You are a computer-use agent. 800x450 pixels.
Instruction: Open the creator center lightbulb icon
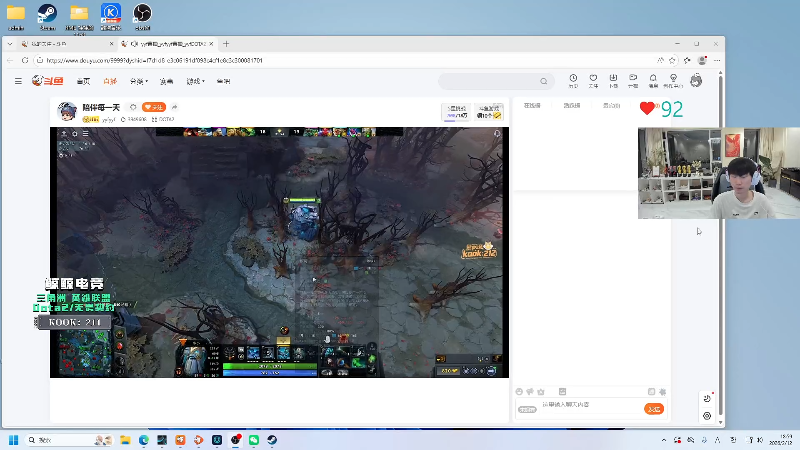click(x=673, y=81)
